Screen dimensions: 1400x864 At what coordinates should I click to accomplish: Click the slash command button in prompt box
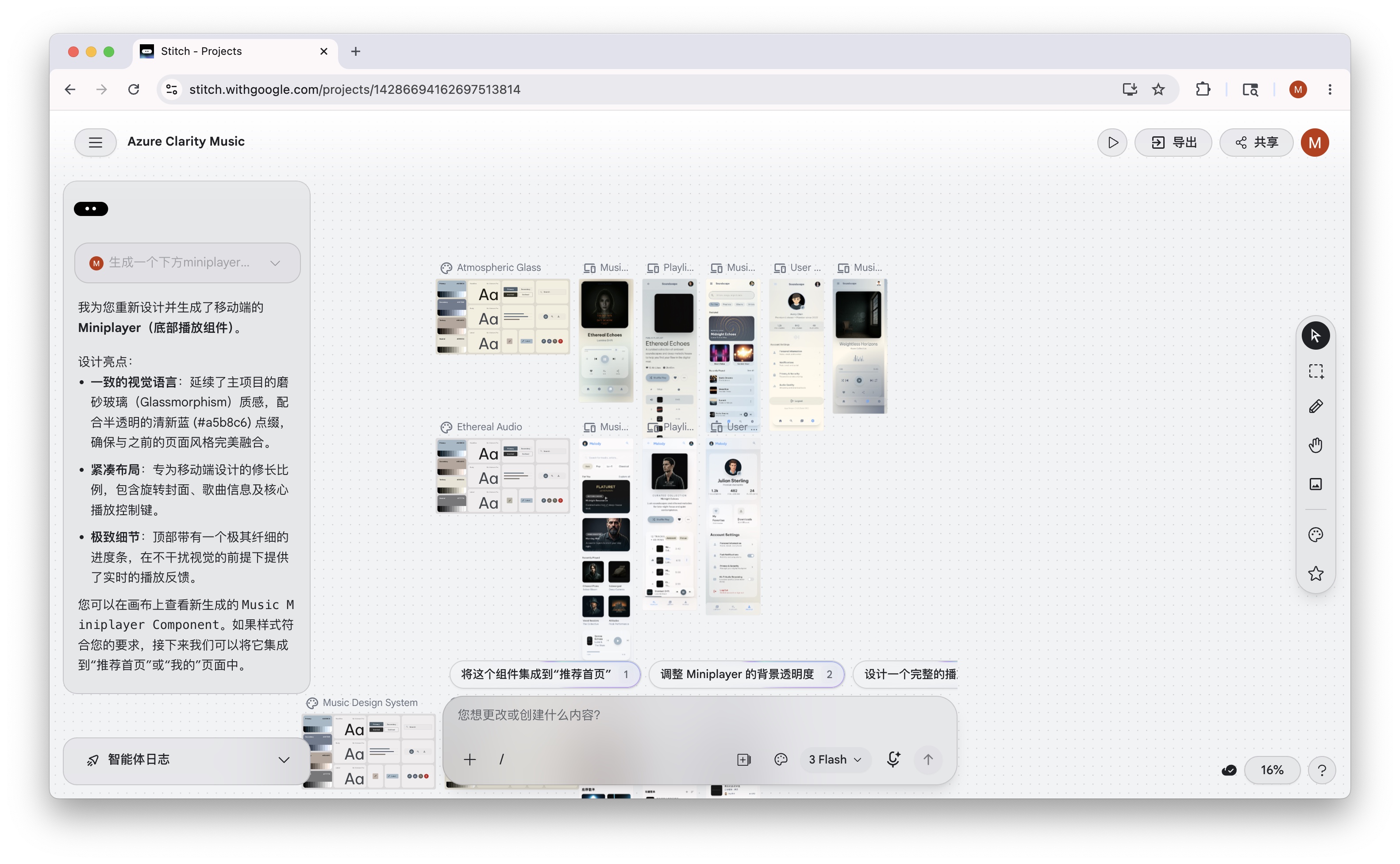[501, 759]
